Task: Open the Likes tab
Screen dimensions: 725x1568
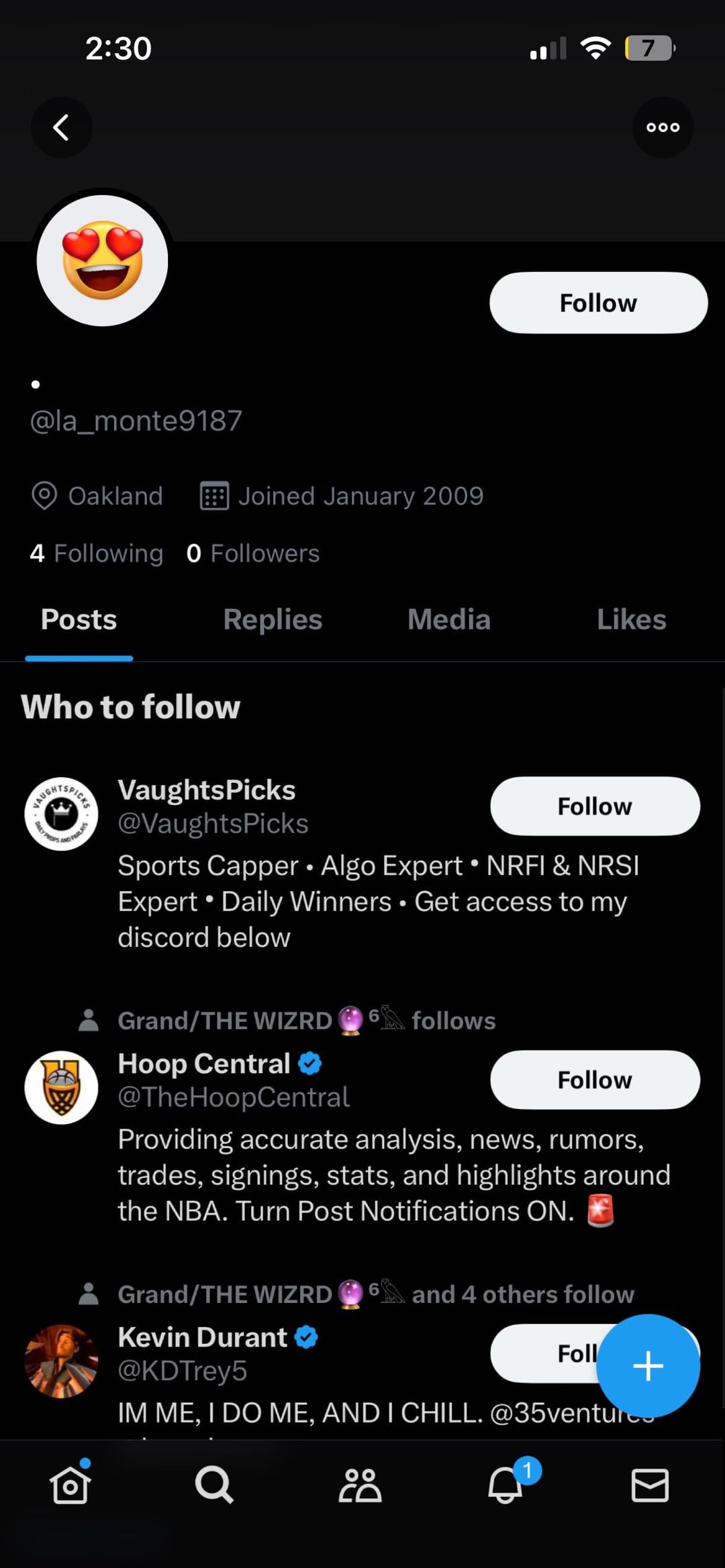Action: click(x=631, y=619)
